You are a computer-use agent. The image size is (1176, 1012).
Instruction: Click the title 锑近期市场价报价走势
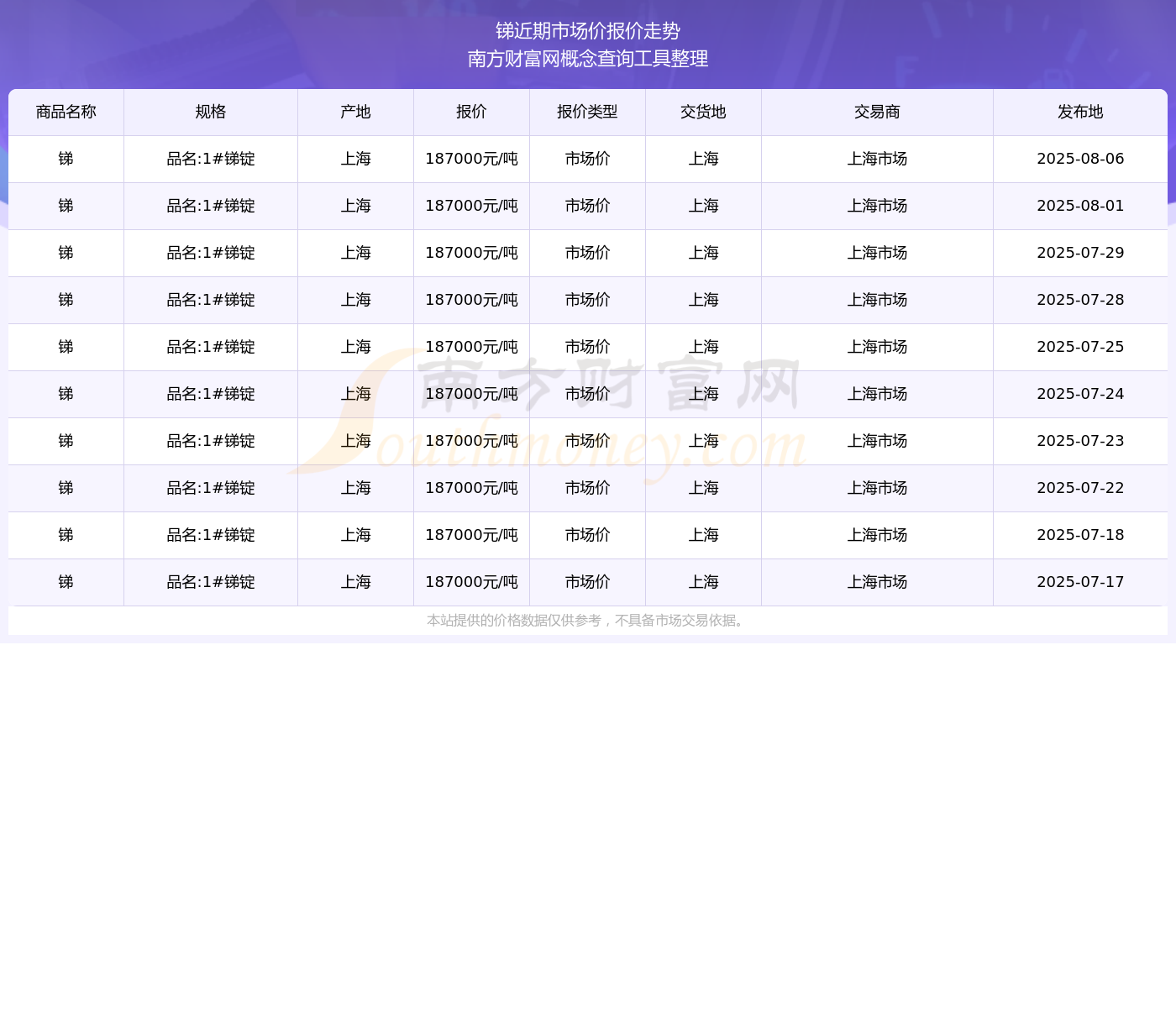588,31
